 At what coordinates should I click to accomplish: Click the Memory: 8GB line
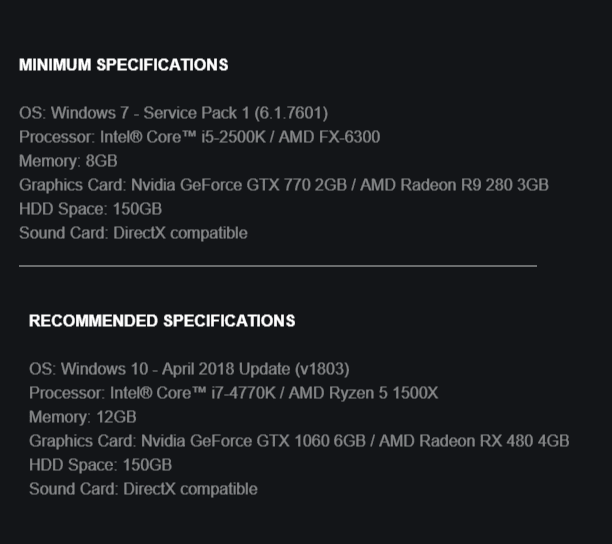click(x=68, y=161)
